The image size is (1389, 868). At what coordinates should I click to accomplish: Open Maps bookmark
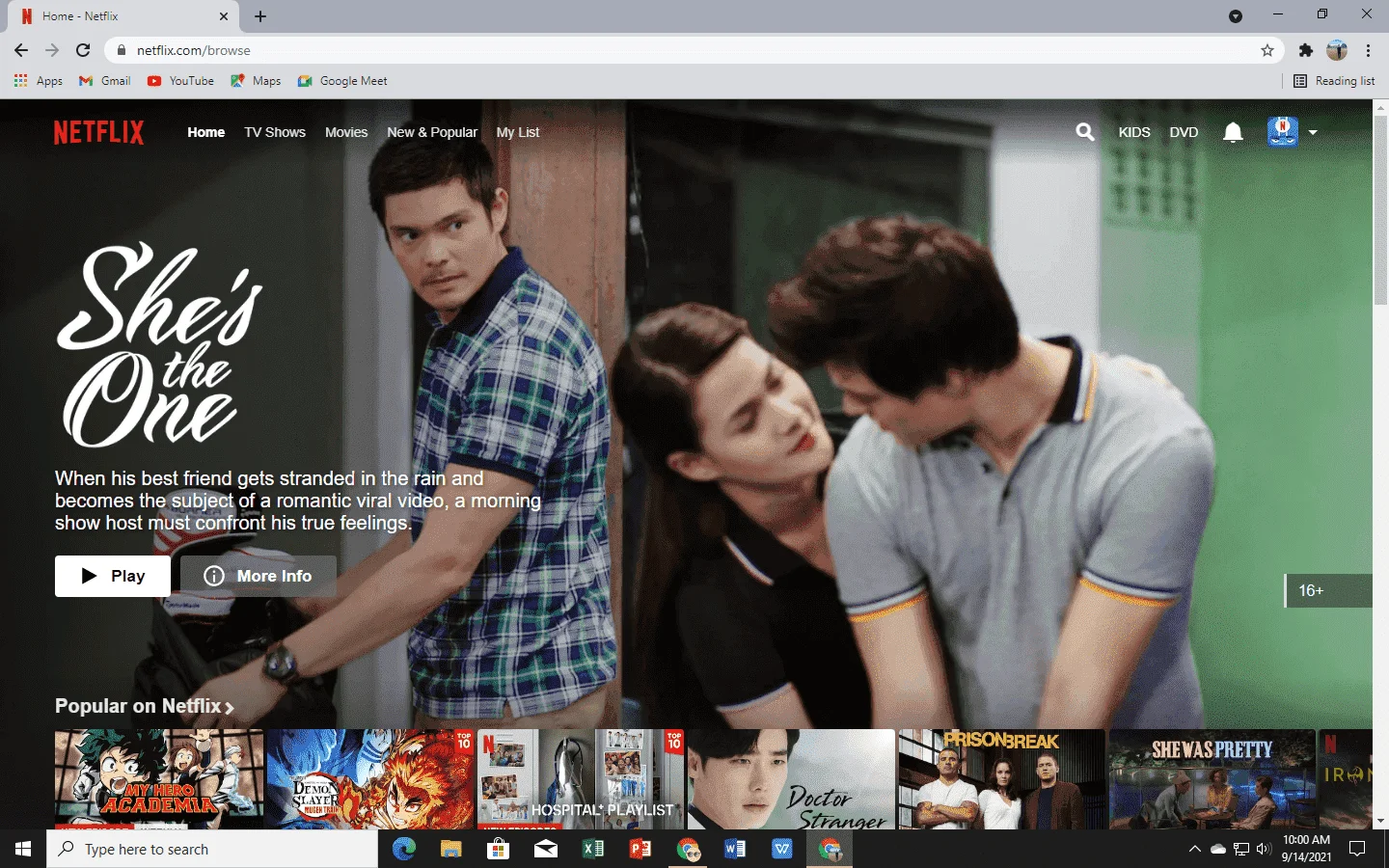[x=256, y=81]
